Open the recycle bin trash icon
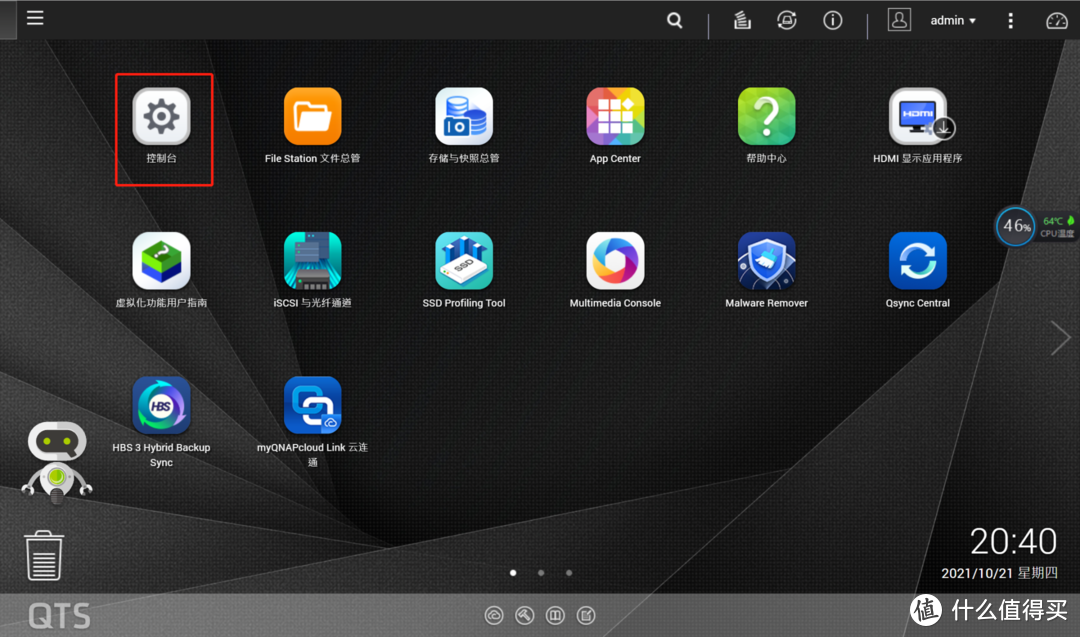Image resolution: width=1080 pixels, height=637 pixels. (44, 555)
